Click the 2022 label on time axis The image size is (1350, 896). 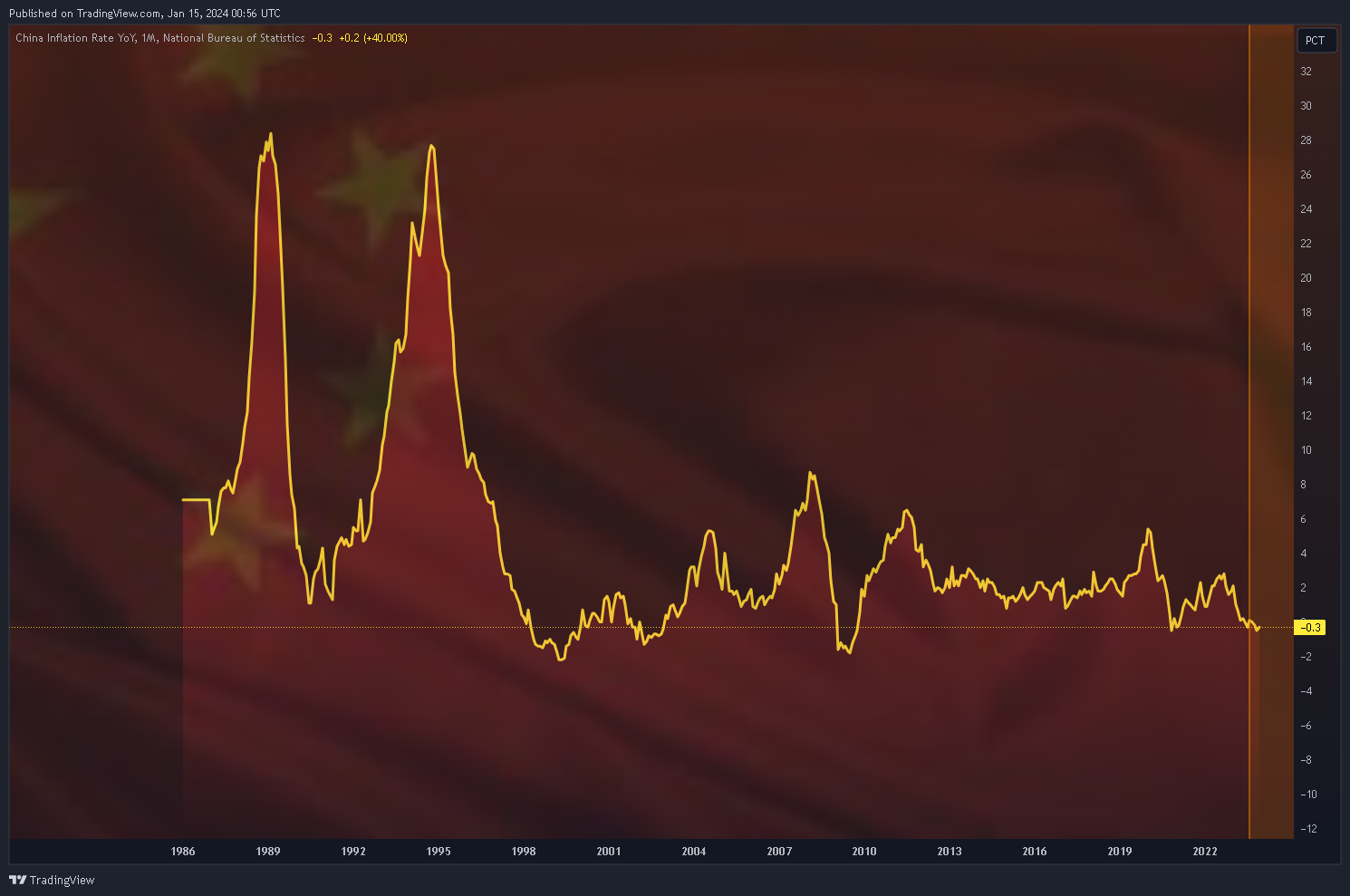(x=1205, y=851)
